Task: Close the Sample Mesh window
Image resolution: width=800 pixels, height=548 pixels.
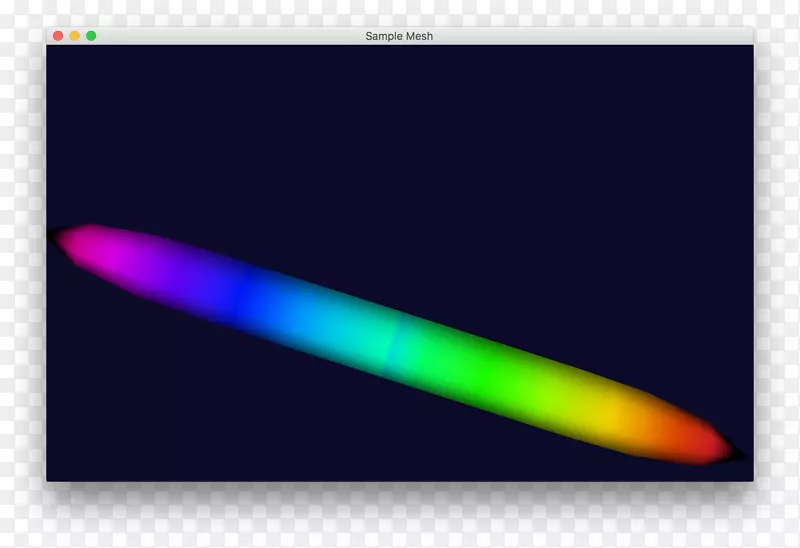Action: pyautogui.click(x=58, y=36)
